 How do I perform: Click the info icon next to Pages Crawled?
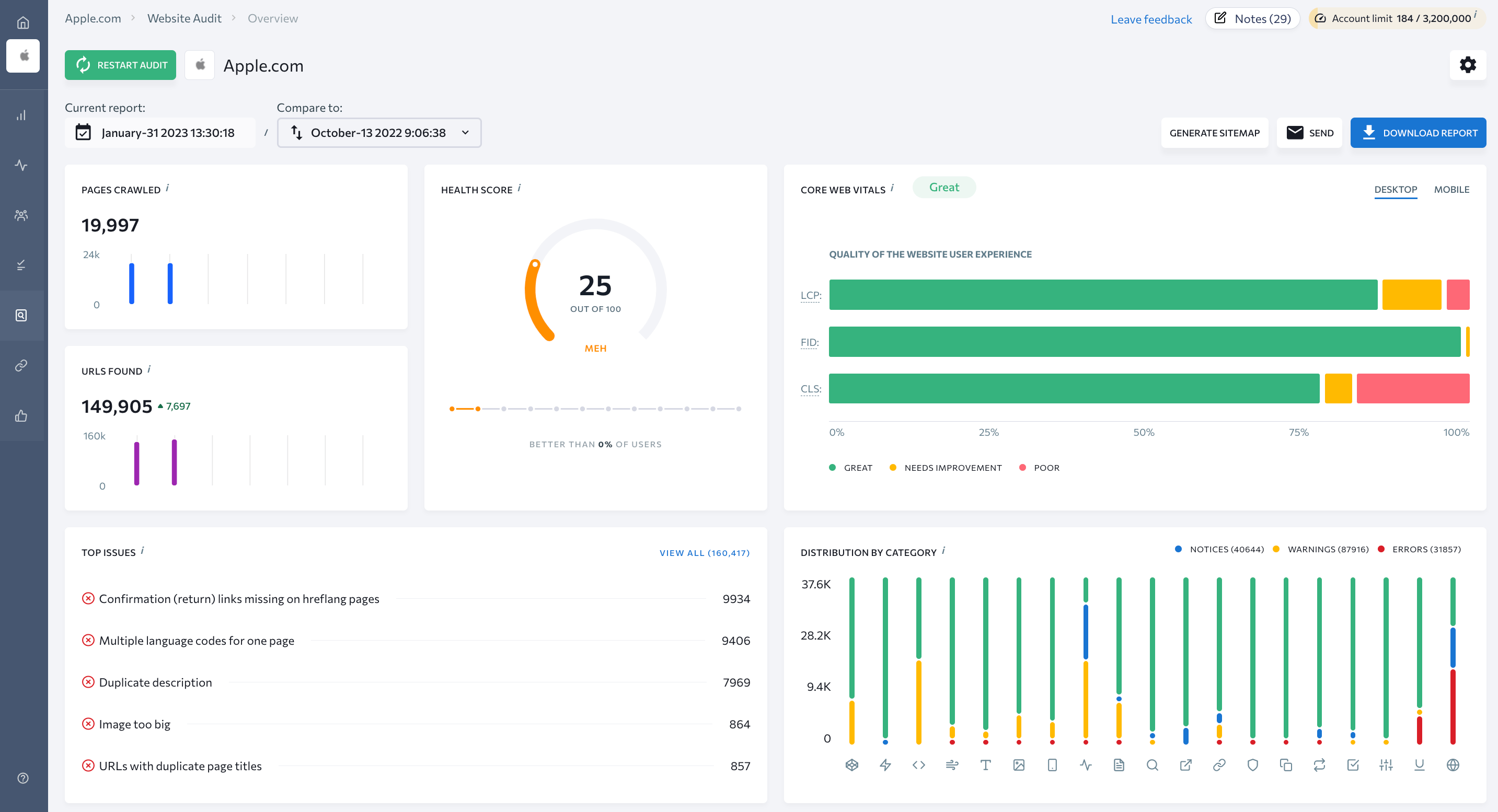click(167, 188)
